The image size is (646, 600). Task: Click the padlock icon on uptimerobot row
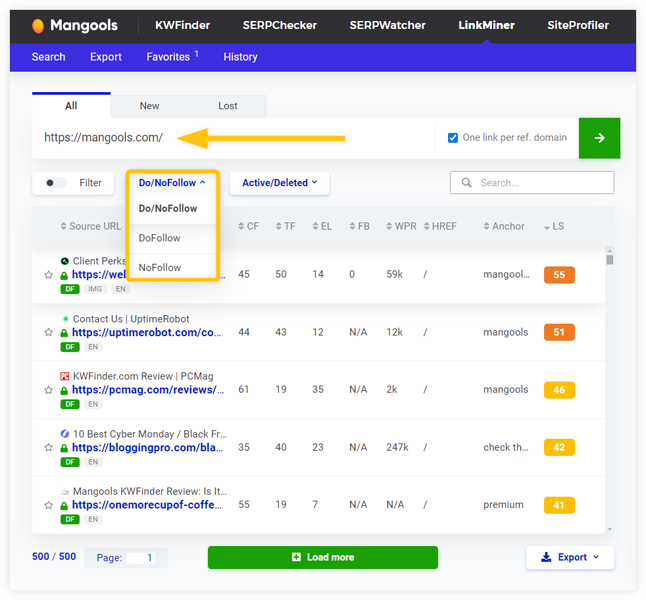coord(64,333)
